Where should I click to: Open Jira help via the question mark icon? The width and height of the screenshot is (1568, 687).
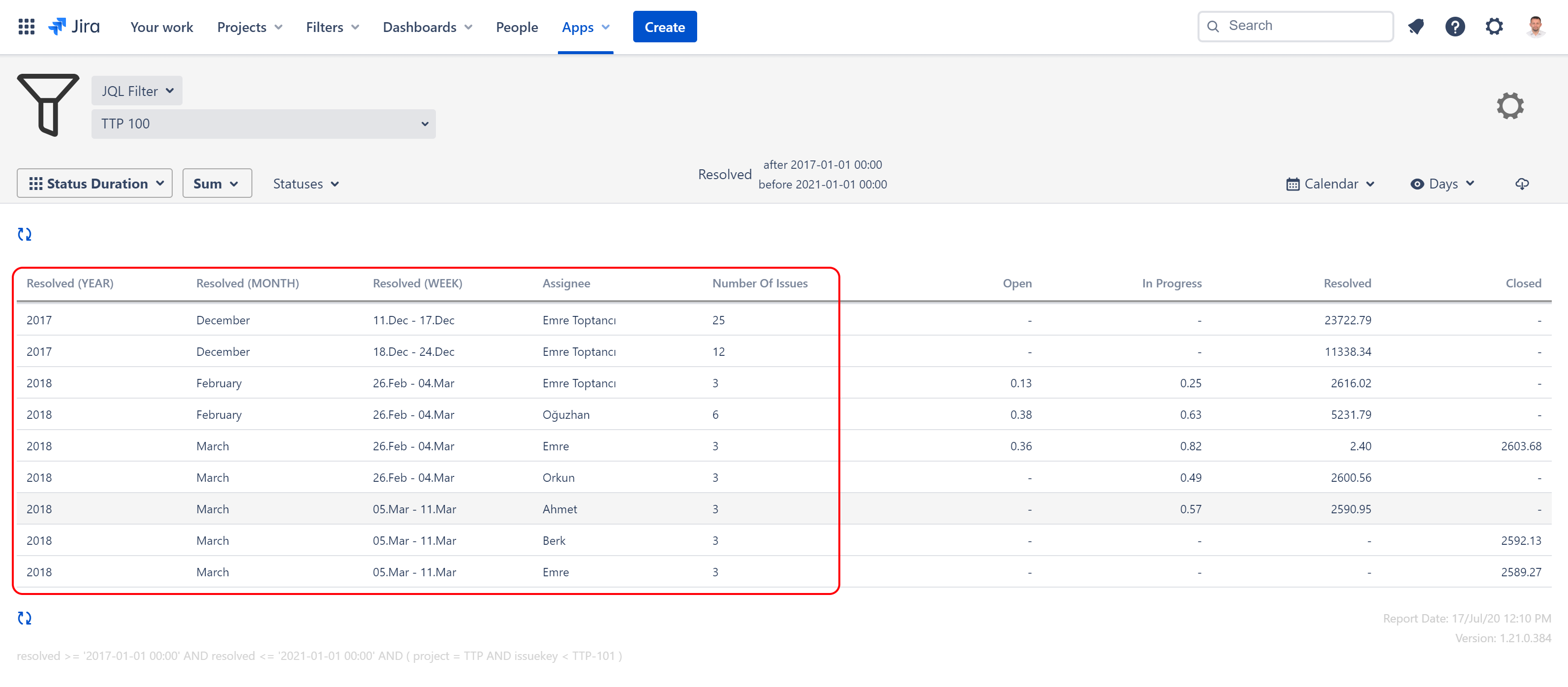pos(1455,26)
